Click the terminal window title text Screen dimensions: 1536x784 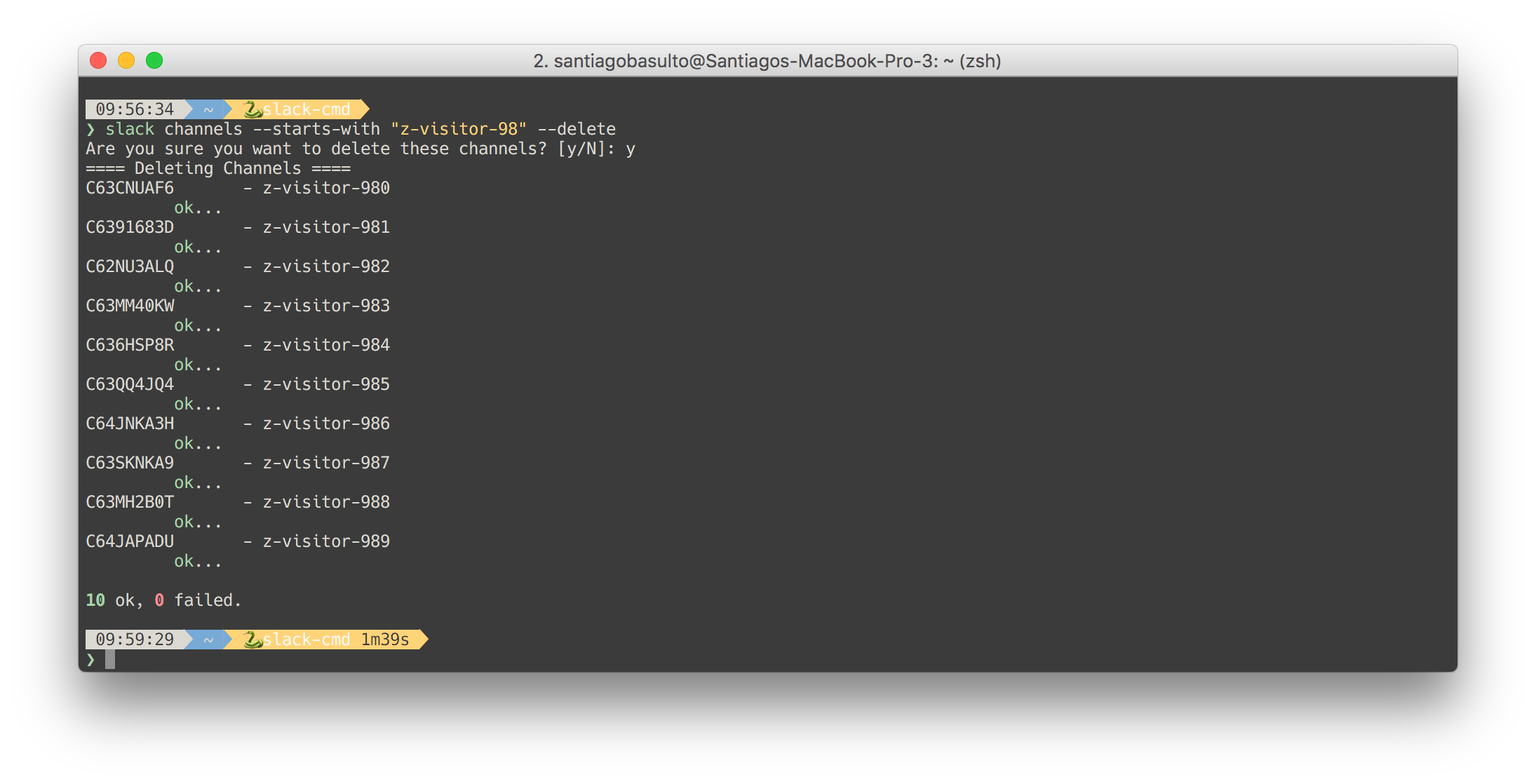pos(767,61)
